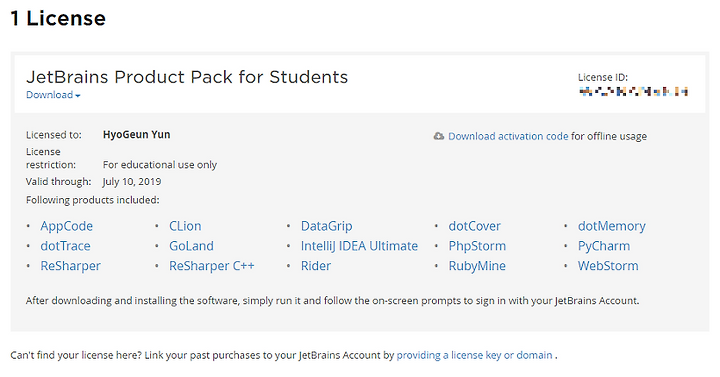The height and width of the screenshot is (377, 720).
Task: Select the ReSharper link
Action: point(70,265)
